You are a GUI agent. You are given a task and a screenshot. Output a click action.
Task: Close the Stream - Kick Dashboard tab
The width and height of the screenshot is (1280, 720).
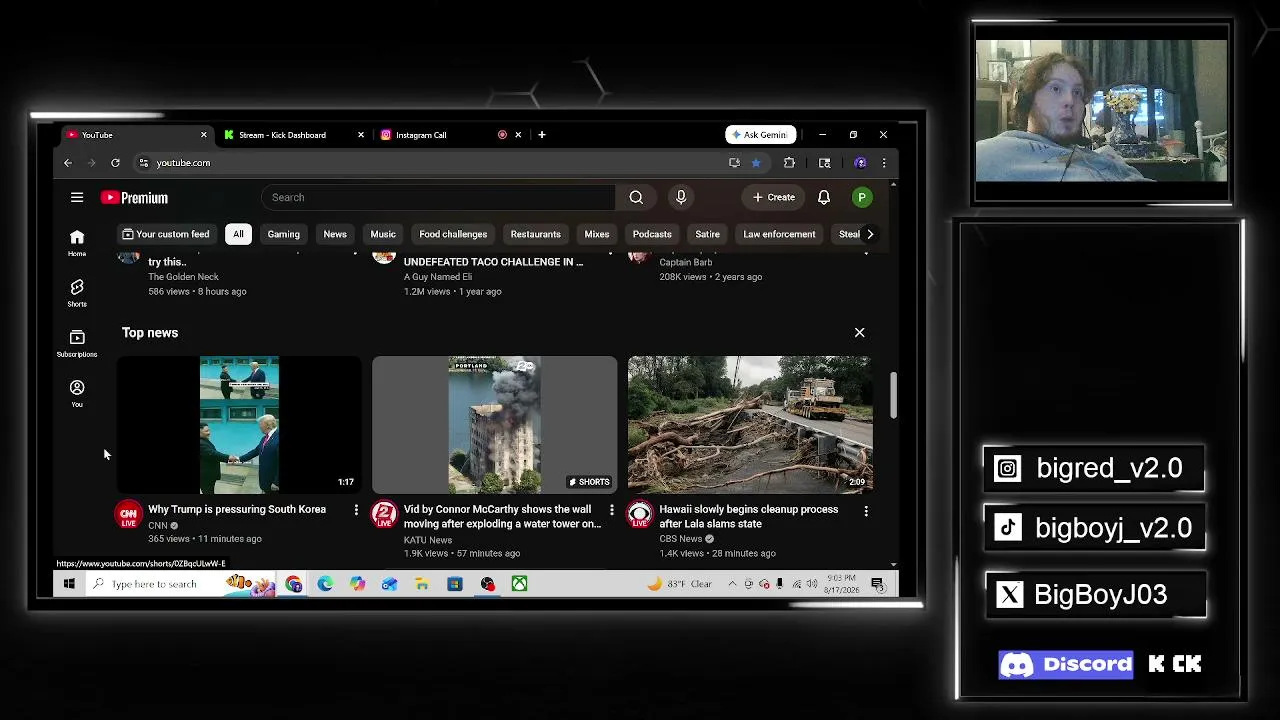[361, 135]
